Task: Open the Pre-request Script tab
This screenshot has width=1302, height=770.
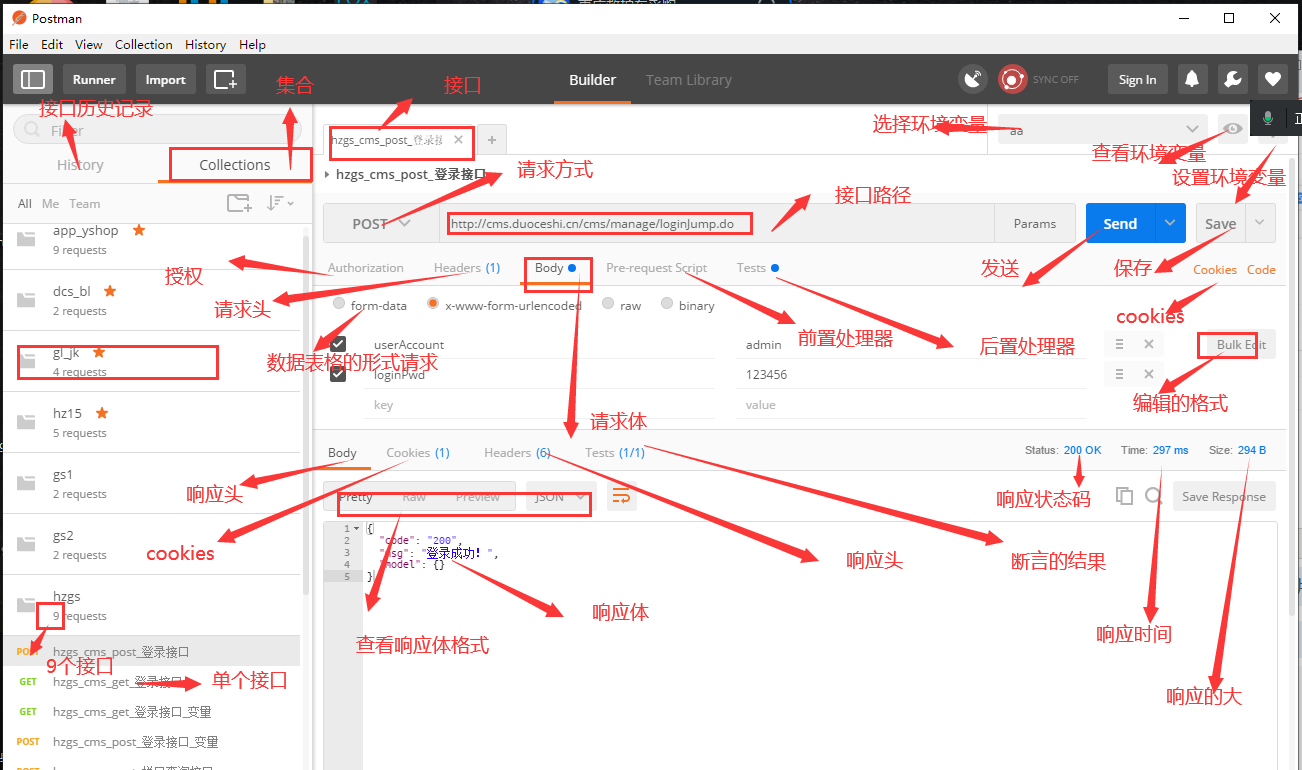Action: [656, 268]
